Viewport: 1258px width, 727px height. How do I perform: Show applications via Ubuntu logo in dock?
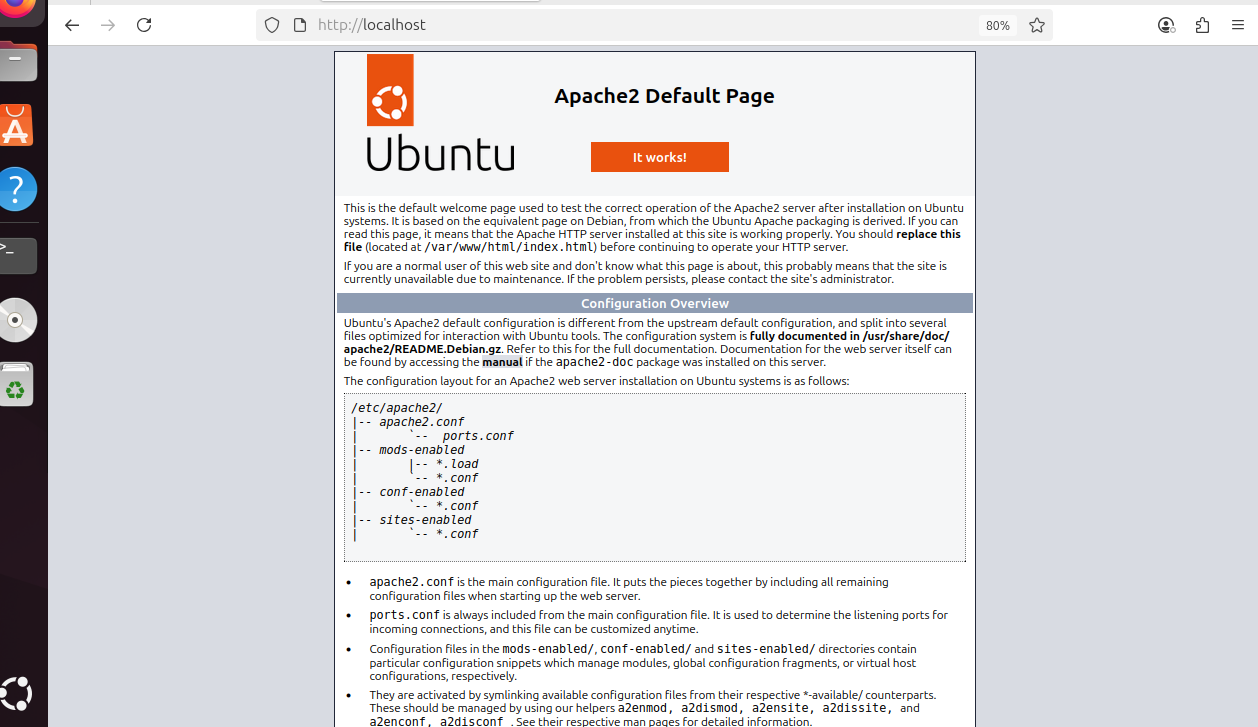point(17,693)
